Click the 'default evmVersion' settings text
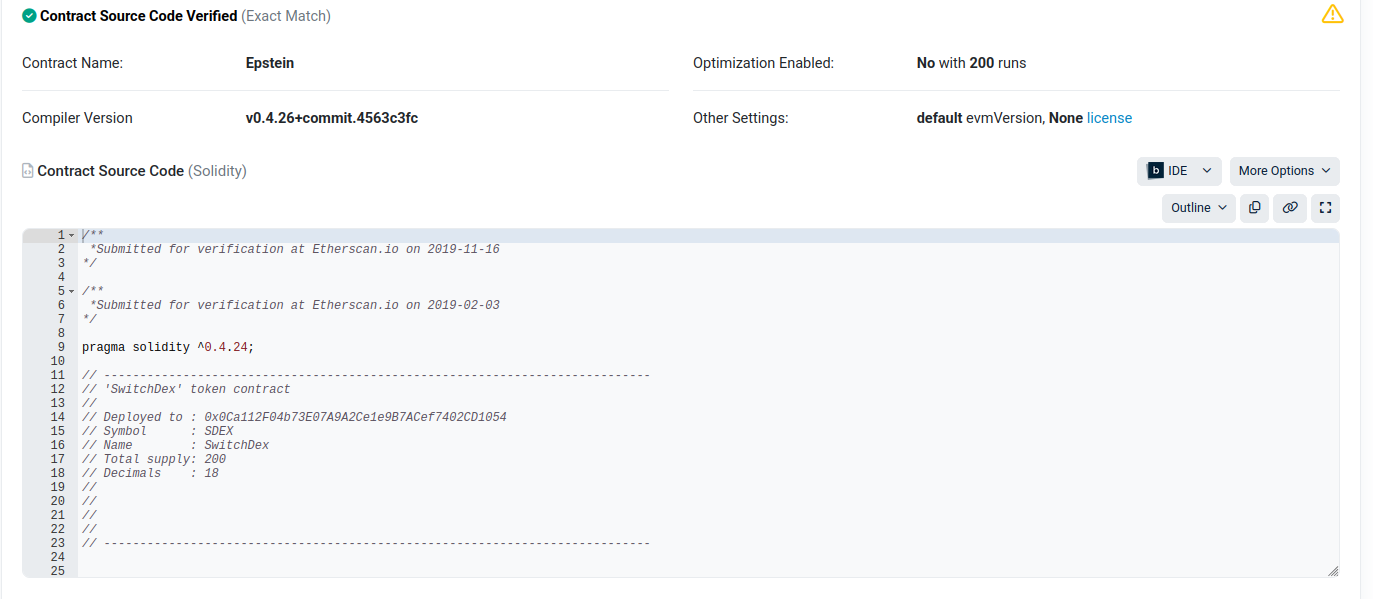The image size is (1373, 599). (x=980, y=118)
